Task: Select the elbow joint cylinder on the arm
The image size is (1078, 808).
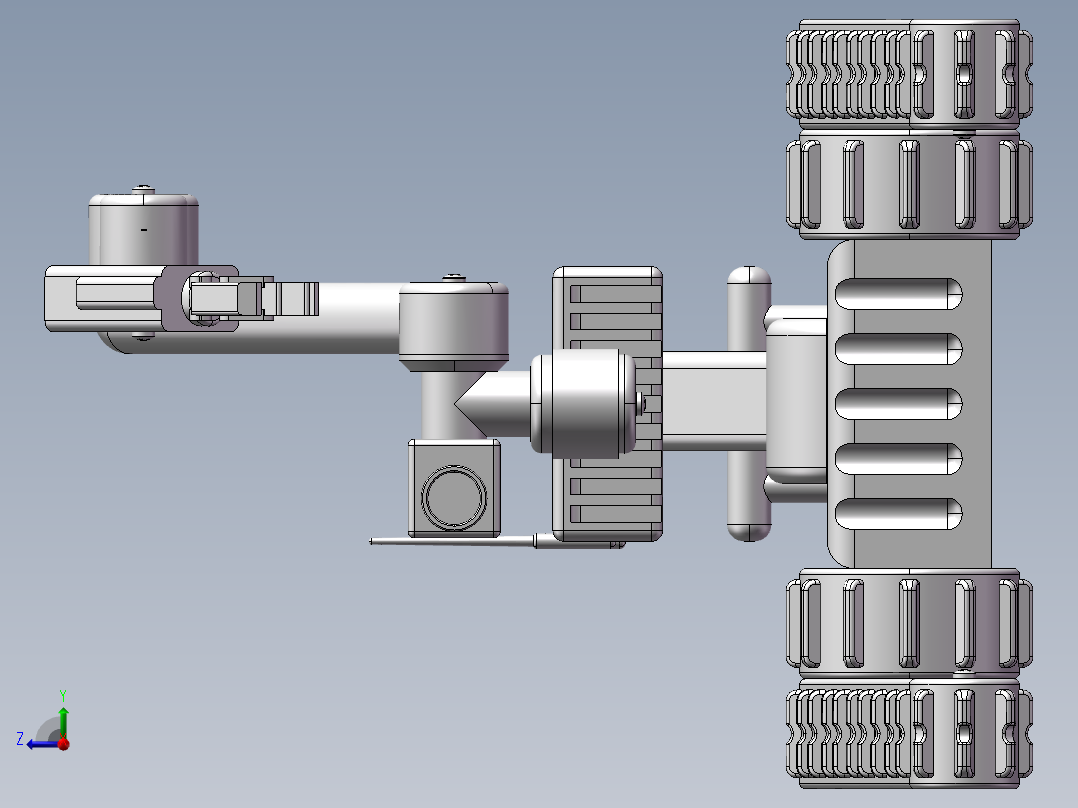Action: tap(454, 325)
